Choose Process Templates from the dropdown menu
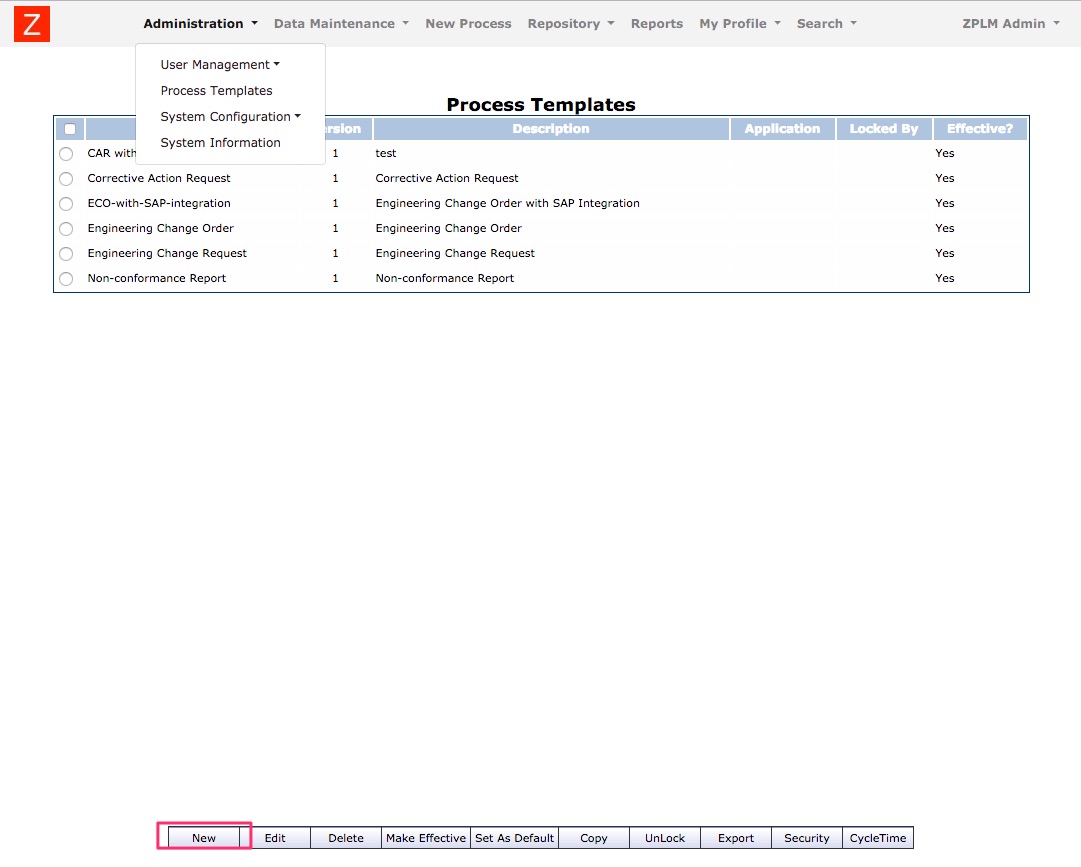The image size is (1081, 867). 217,90
